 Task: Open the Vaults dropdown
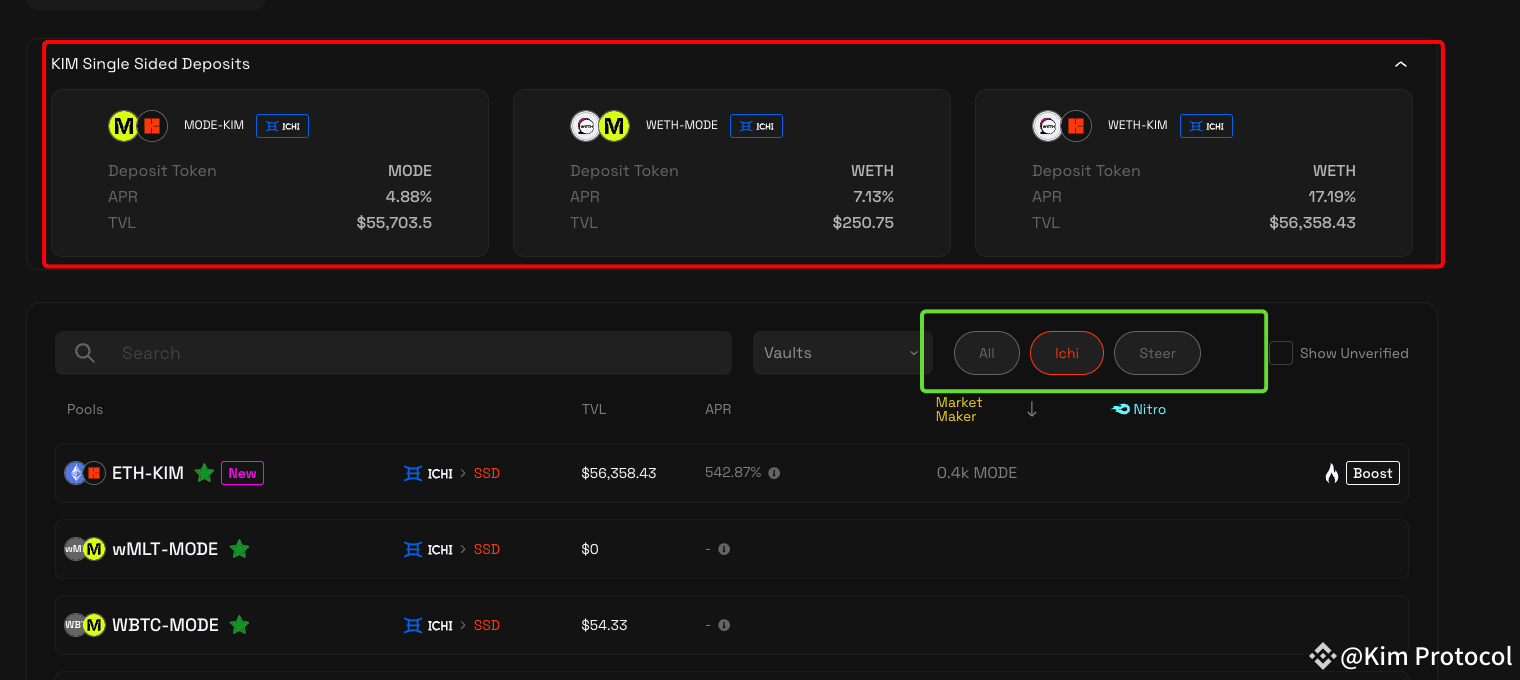pos(842,353)
